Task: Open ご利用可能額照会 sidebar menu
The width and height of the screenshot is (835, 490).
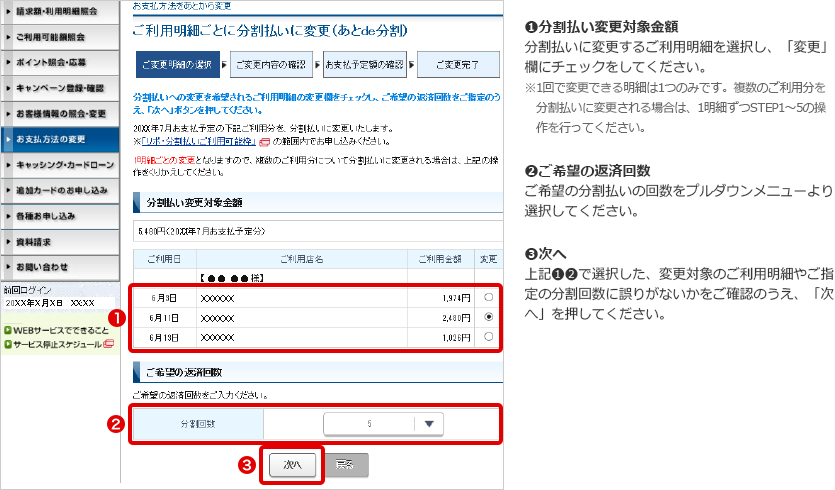Action: 59,37
